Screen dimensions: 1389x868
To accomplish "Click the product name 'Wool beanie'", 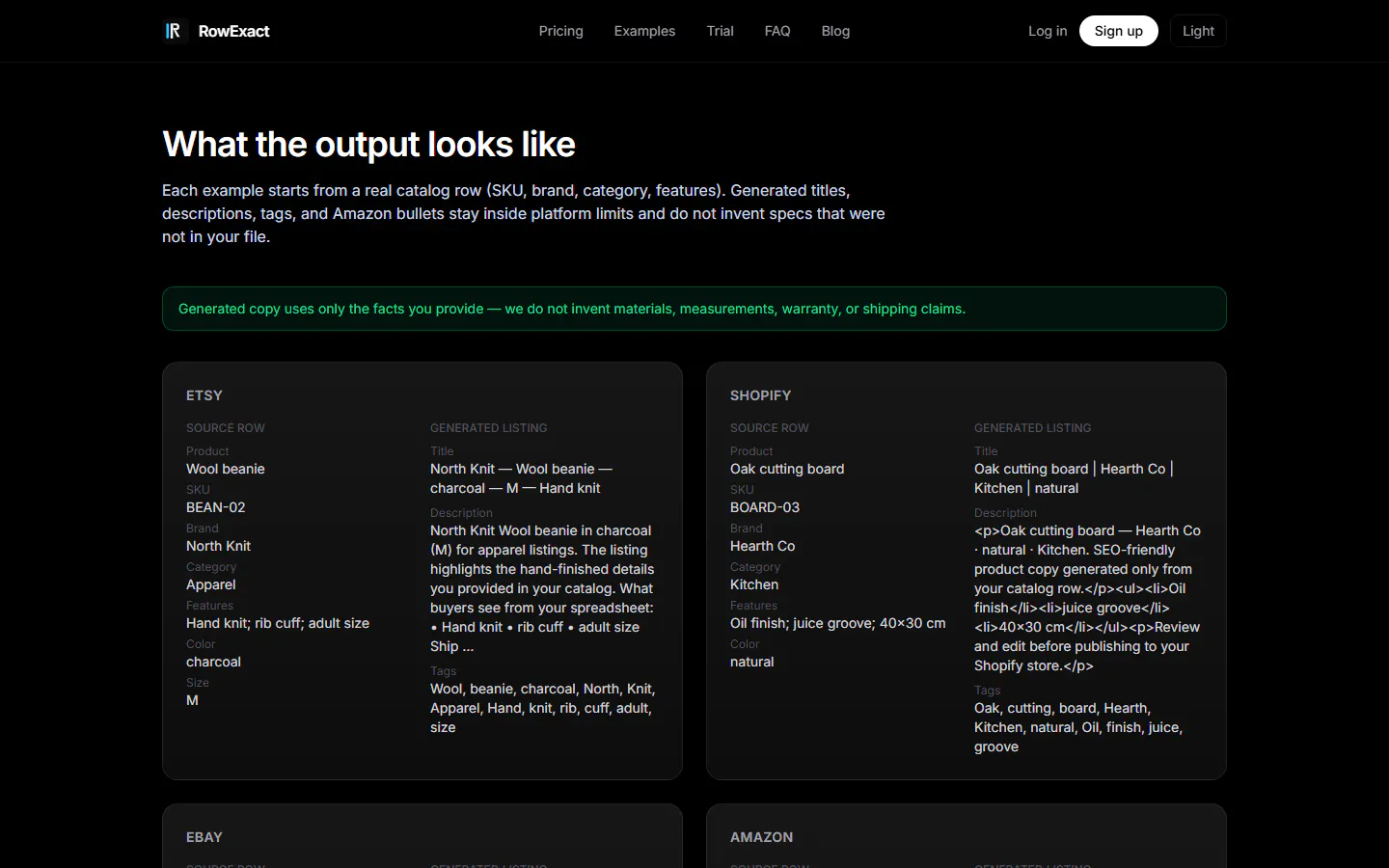I will tap(226, 469).
